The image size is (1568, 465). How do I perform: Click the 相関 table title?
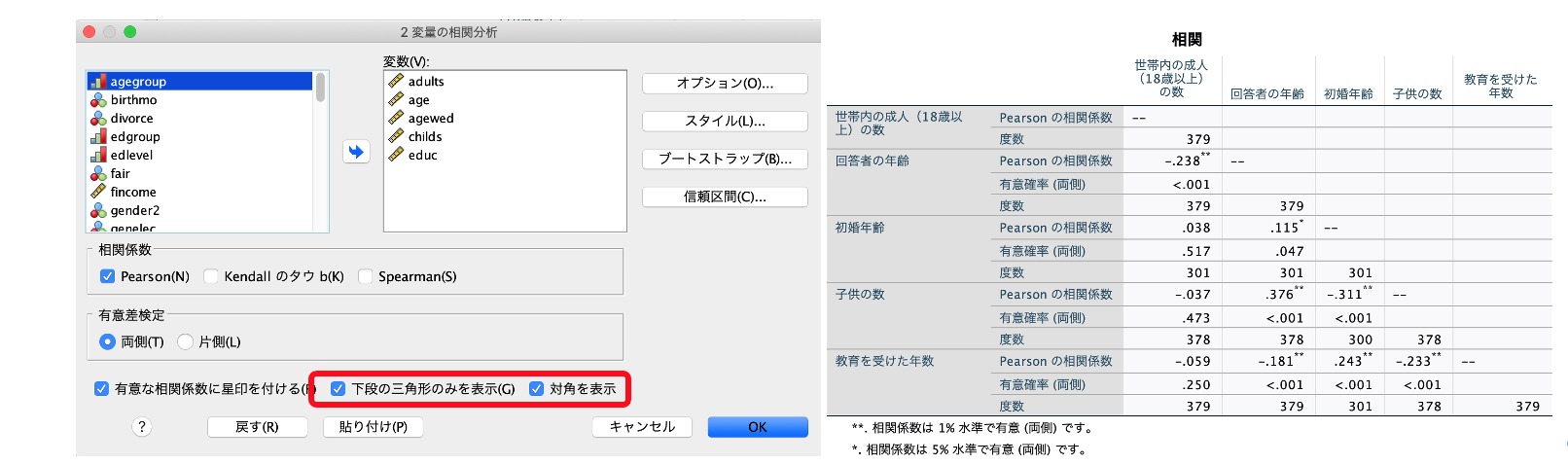click(1187, 40)
